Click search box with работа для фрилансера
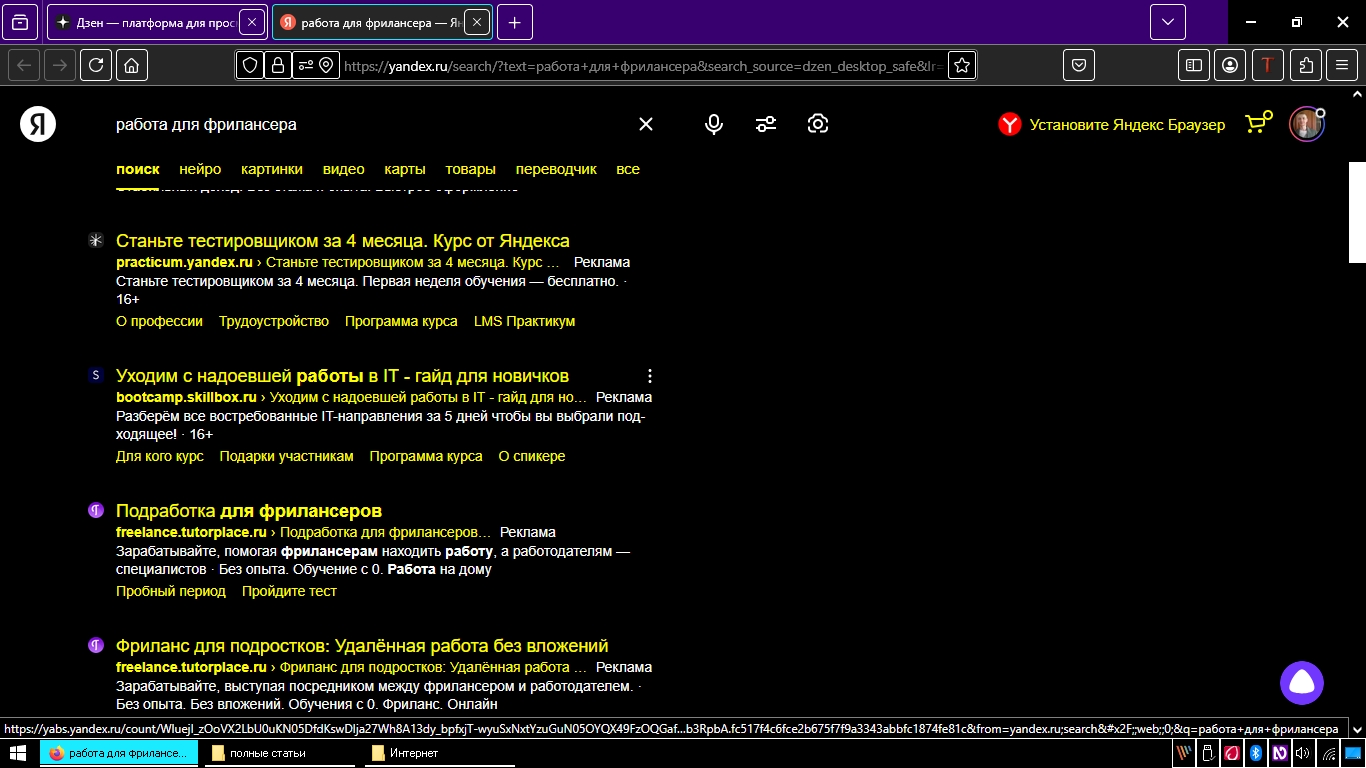 (x=370, y=124)
